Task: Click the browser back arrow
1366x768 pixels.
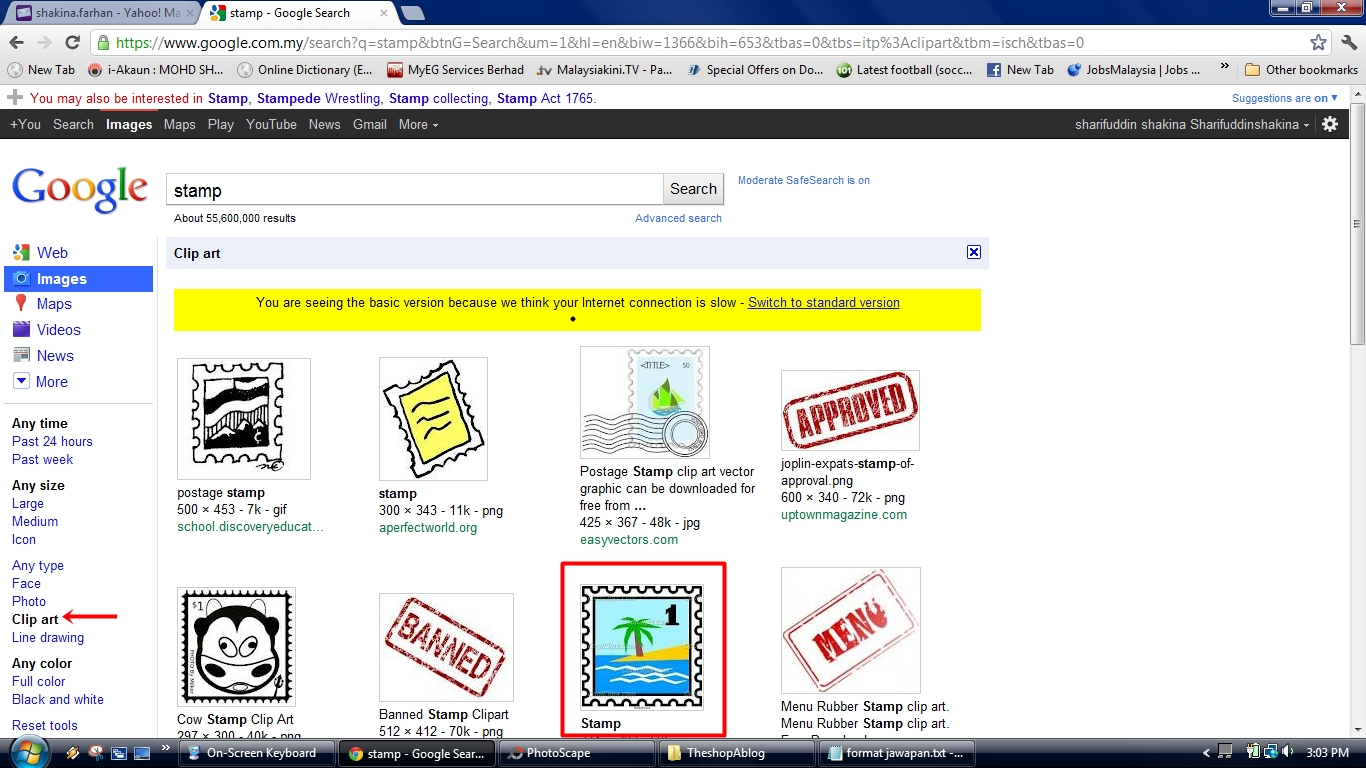Action: 16,42
